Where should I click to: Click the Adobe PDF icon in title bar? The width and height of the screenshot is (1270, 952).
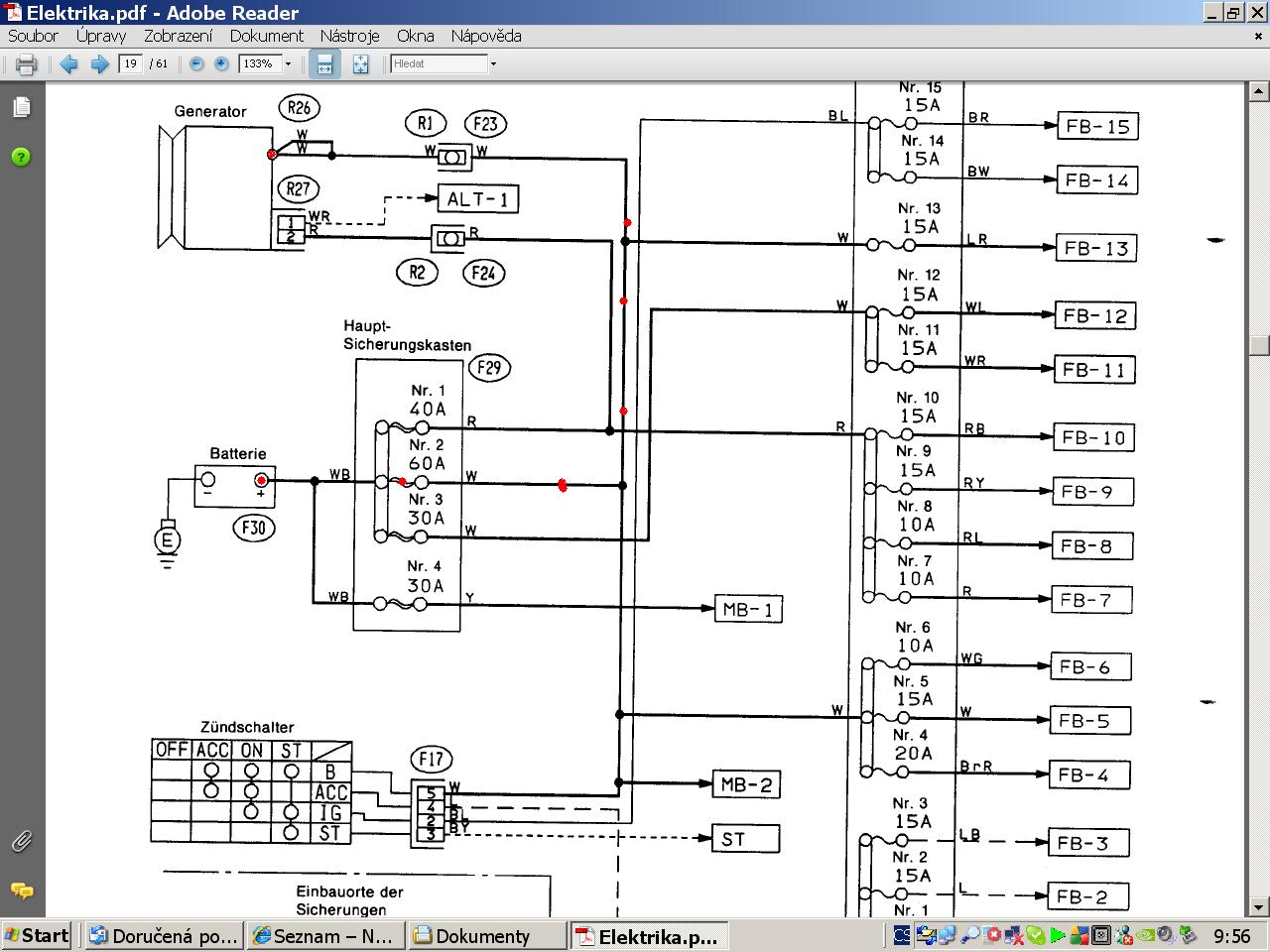point(12,12)
